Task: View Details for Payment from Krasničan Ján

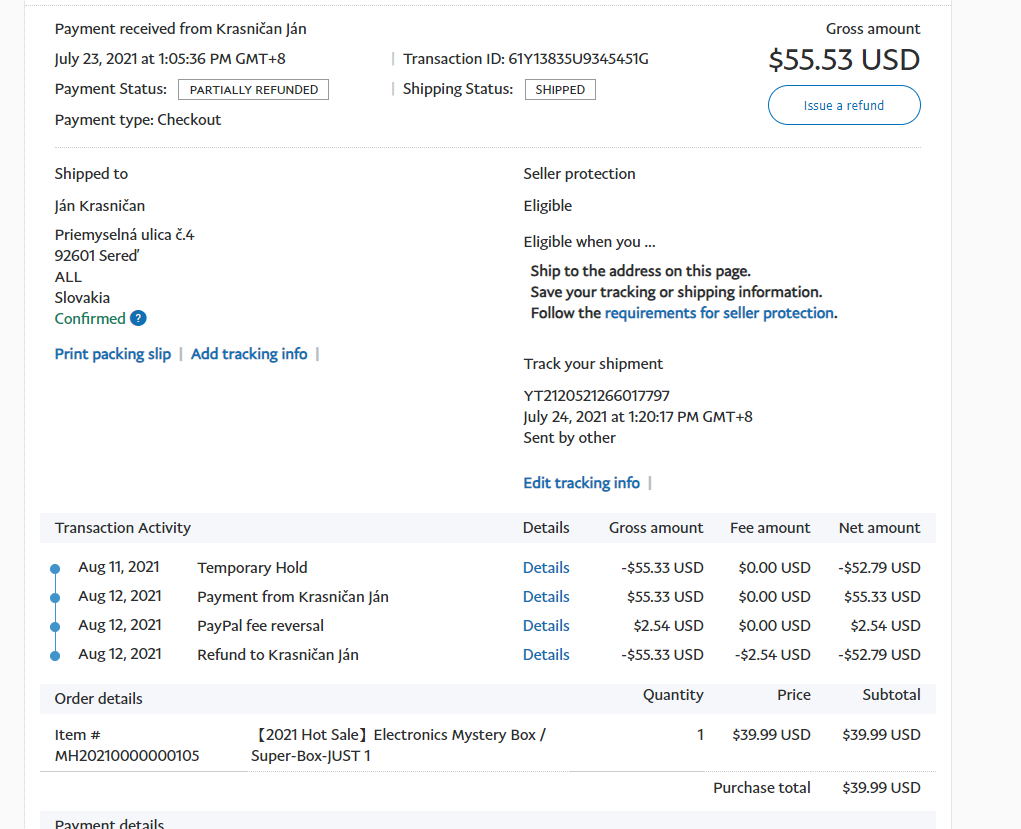Action: click(546, 597)
